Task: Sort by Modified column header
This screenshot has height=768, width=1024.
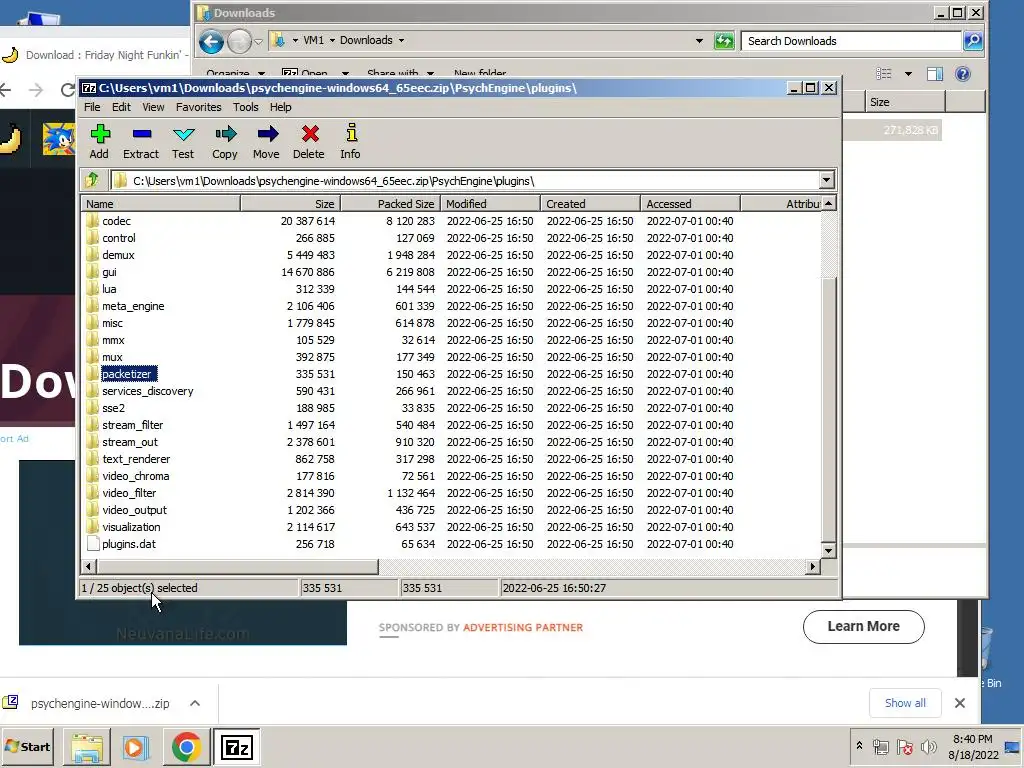Action: pos(490,204)
